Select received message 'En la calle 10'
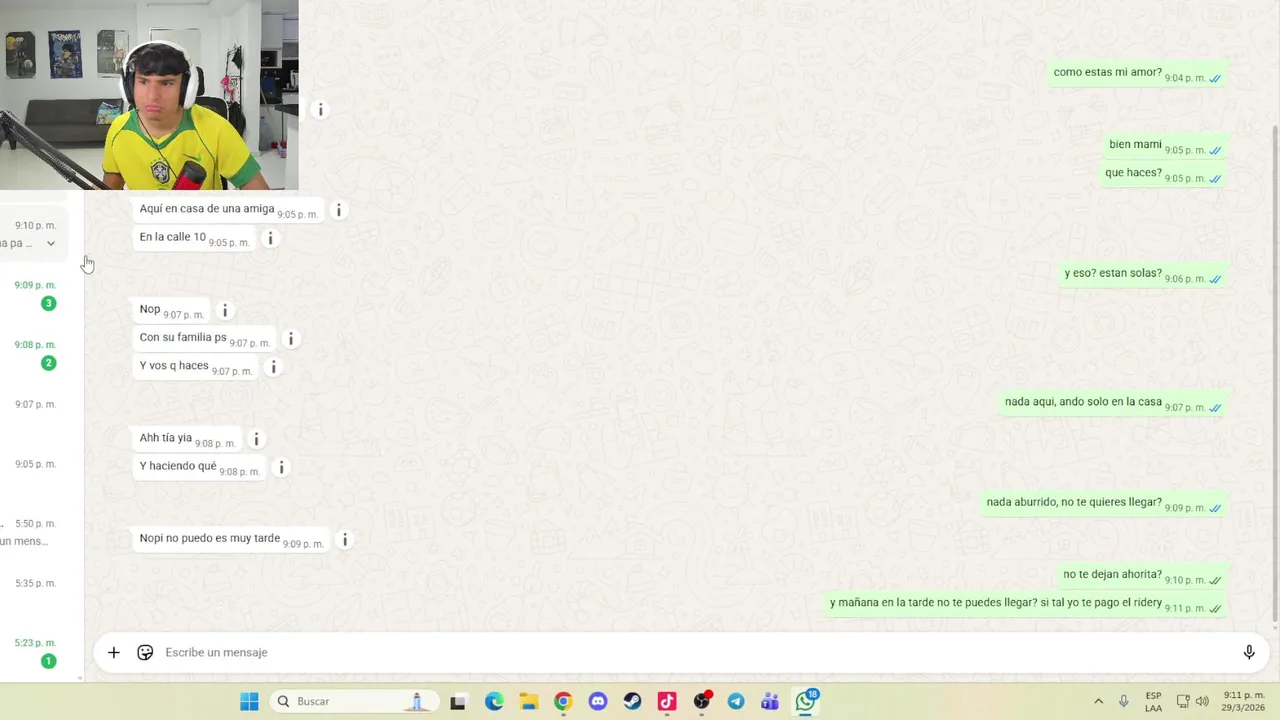The image size is (1280, 720). pyautogui.click(x=194, y=238)
